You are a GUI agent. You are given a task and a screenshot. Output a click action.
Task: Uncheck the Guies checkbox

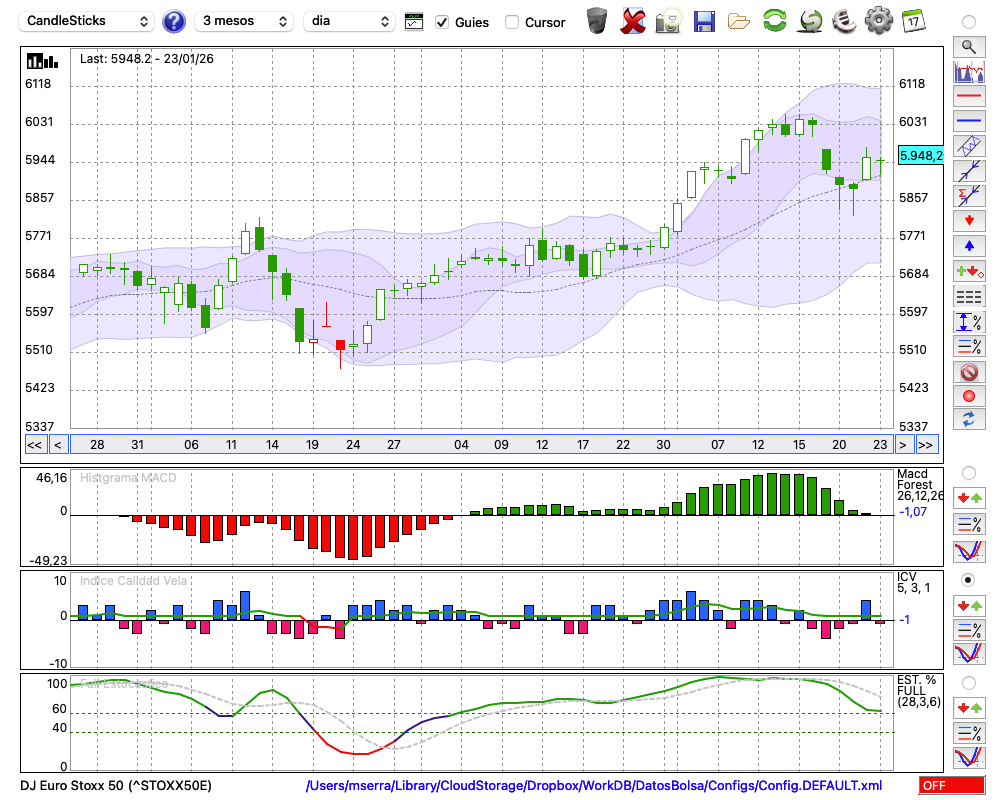click(x=443, y=22)
